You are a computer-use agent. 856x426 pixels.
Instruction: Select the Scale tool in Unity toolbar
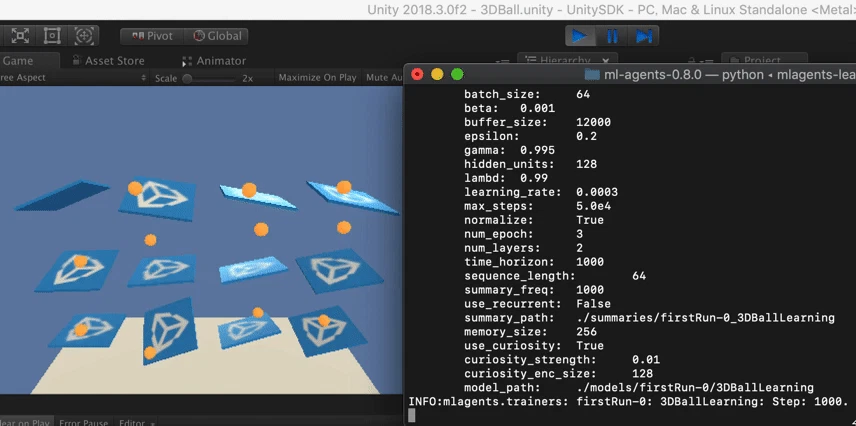click(x=20, y=36)
